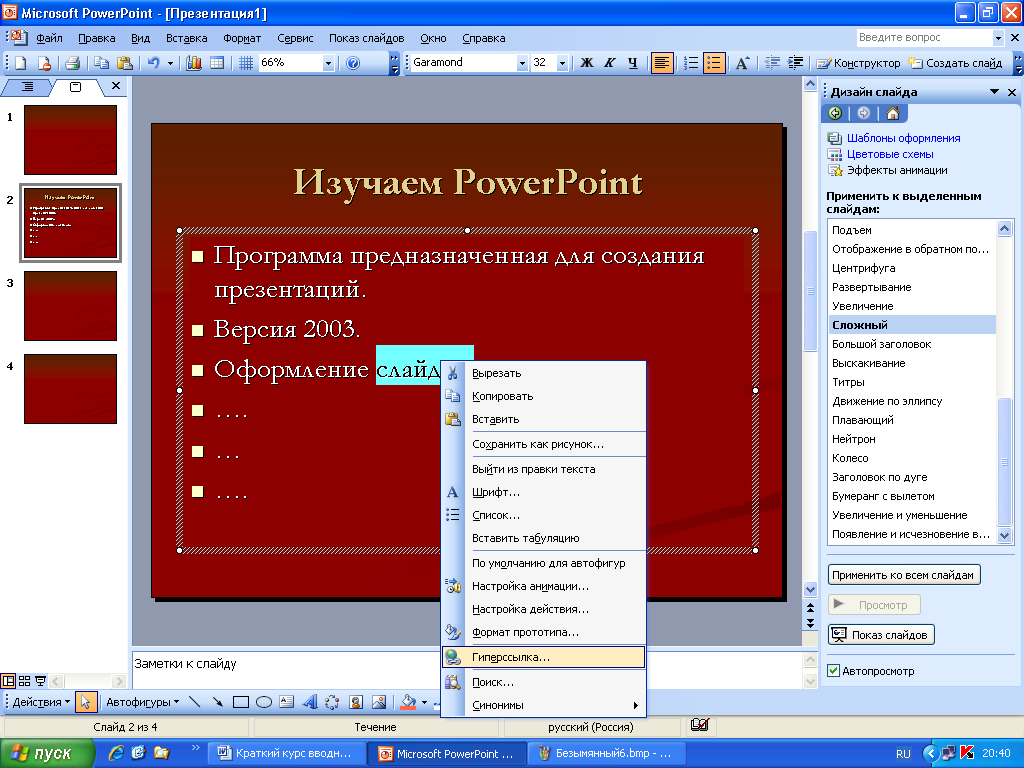The width and height of the screenshot is (1024, 768).
Task: Toggle Italic (К) formatting
Action: click(609, 63)
